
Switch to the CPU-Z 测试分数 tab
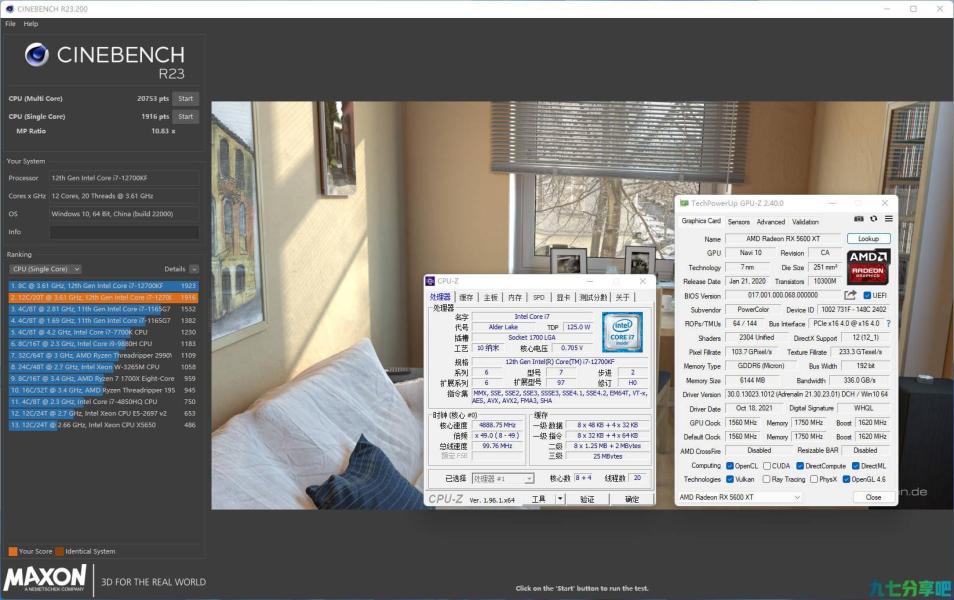click(593, 298)
